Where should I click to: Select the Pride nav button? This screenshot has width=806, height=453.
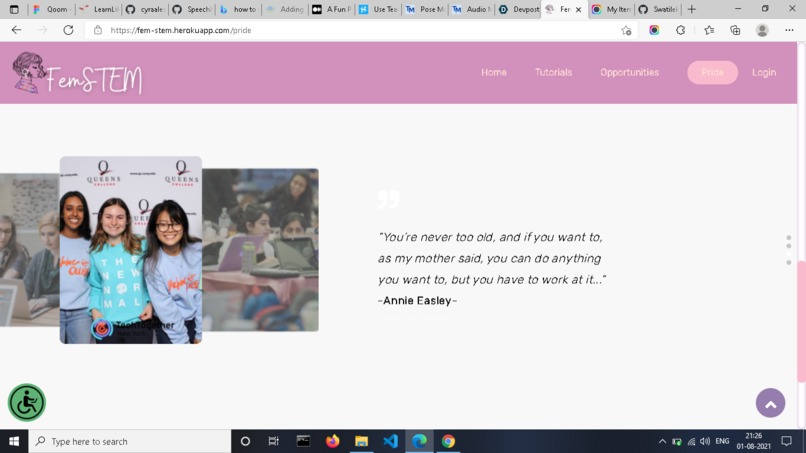(712, 73)
